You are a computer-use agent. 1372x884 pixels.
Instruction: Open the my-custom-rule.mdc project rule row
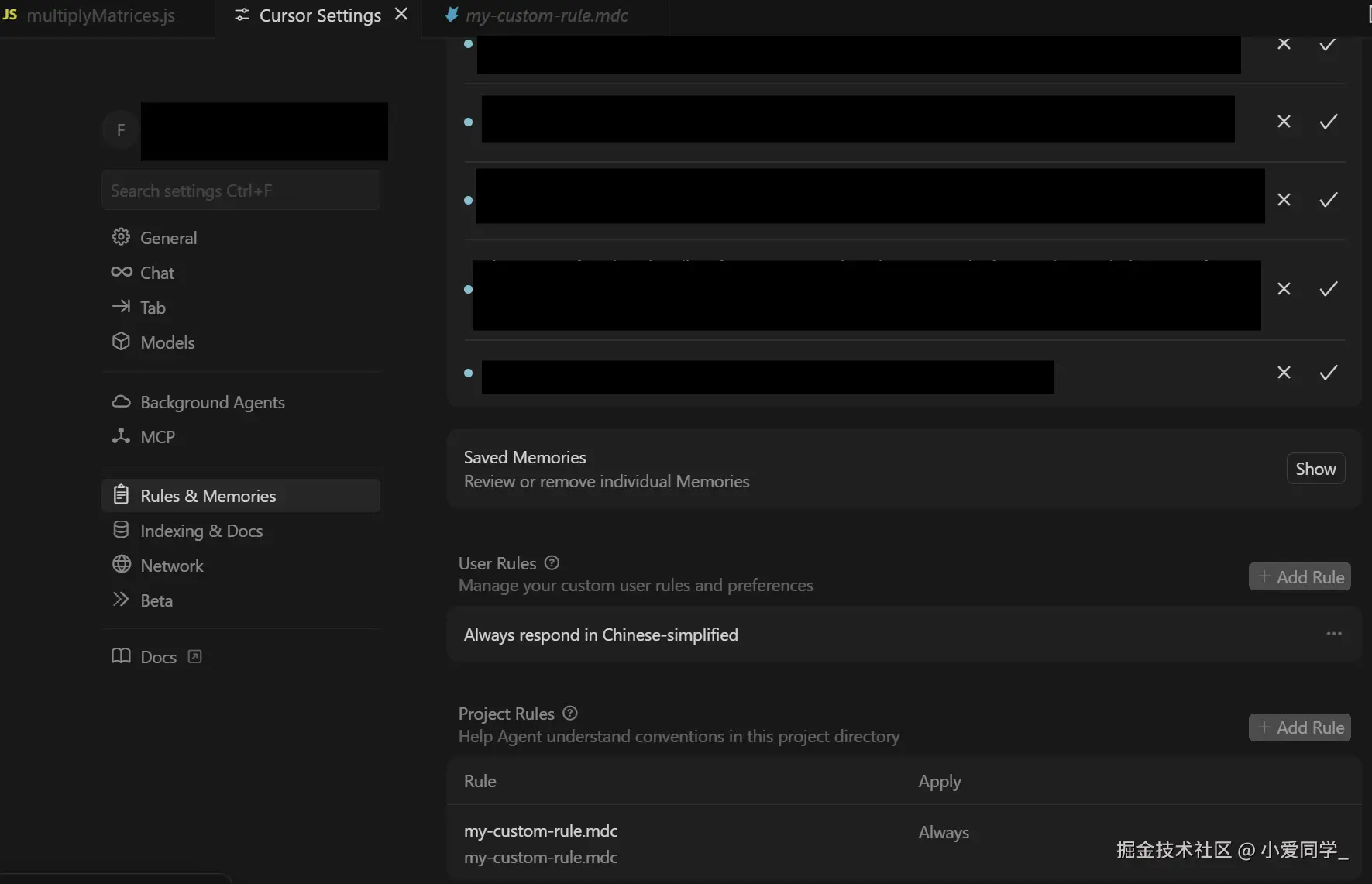point(904,843)
